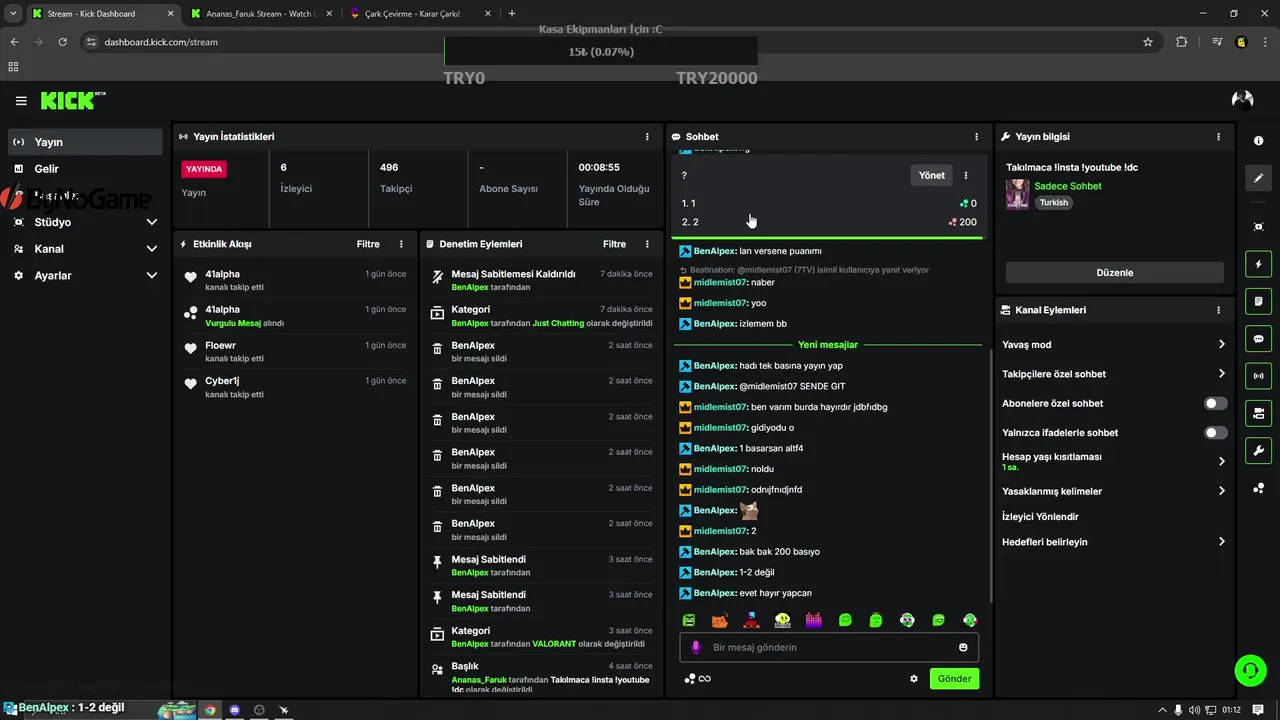Open the Etkinlik Akışı panel three-dot menu
Screen dimensions: 1280x720
coord(401,244)
